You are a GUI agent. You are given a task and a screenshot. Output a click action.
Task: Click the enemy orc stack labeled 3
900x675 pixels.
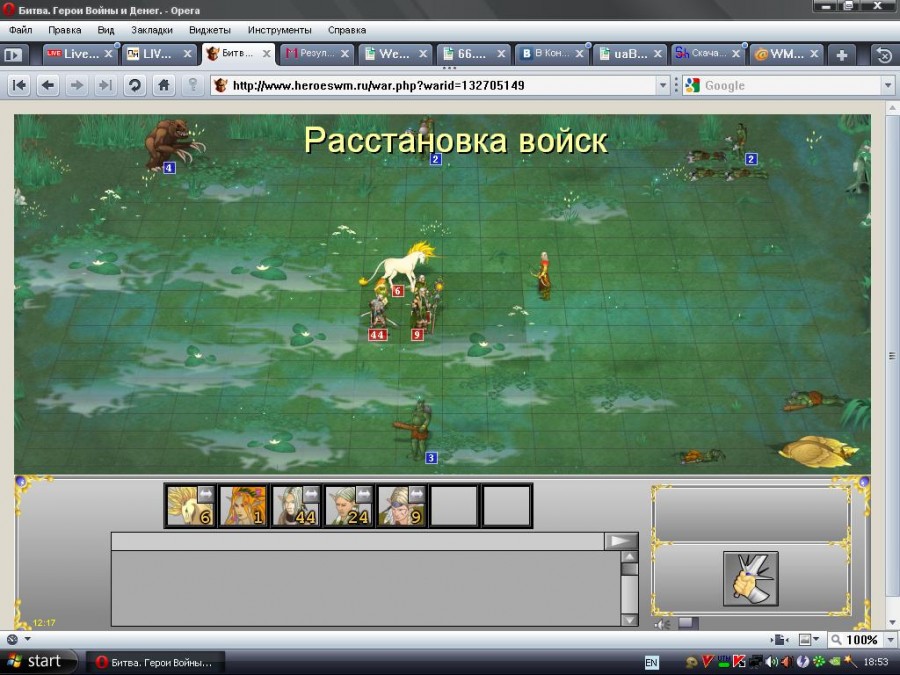point(417,429)
